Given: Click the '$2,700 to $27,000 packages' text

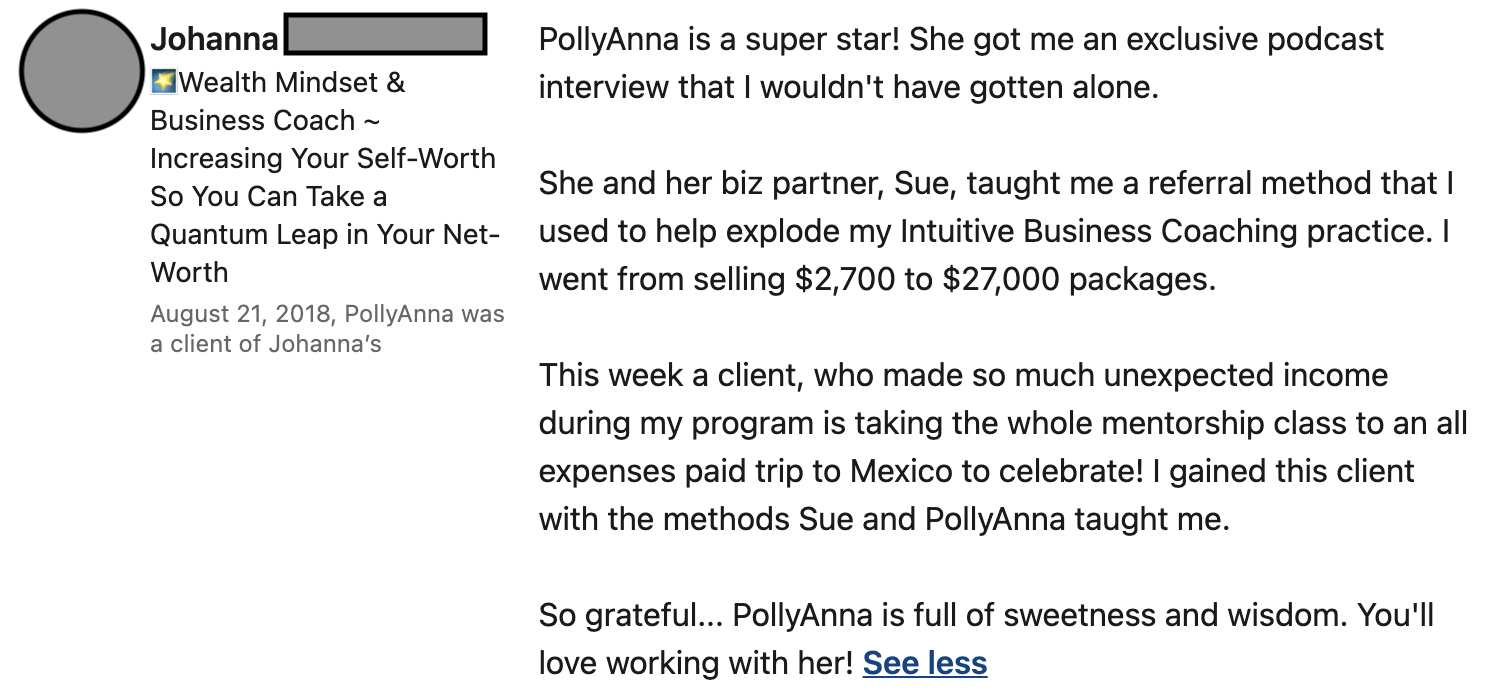Looking at the screenshot, I should tap(1005, 279).
